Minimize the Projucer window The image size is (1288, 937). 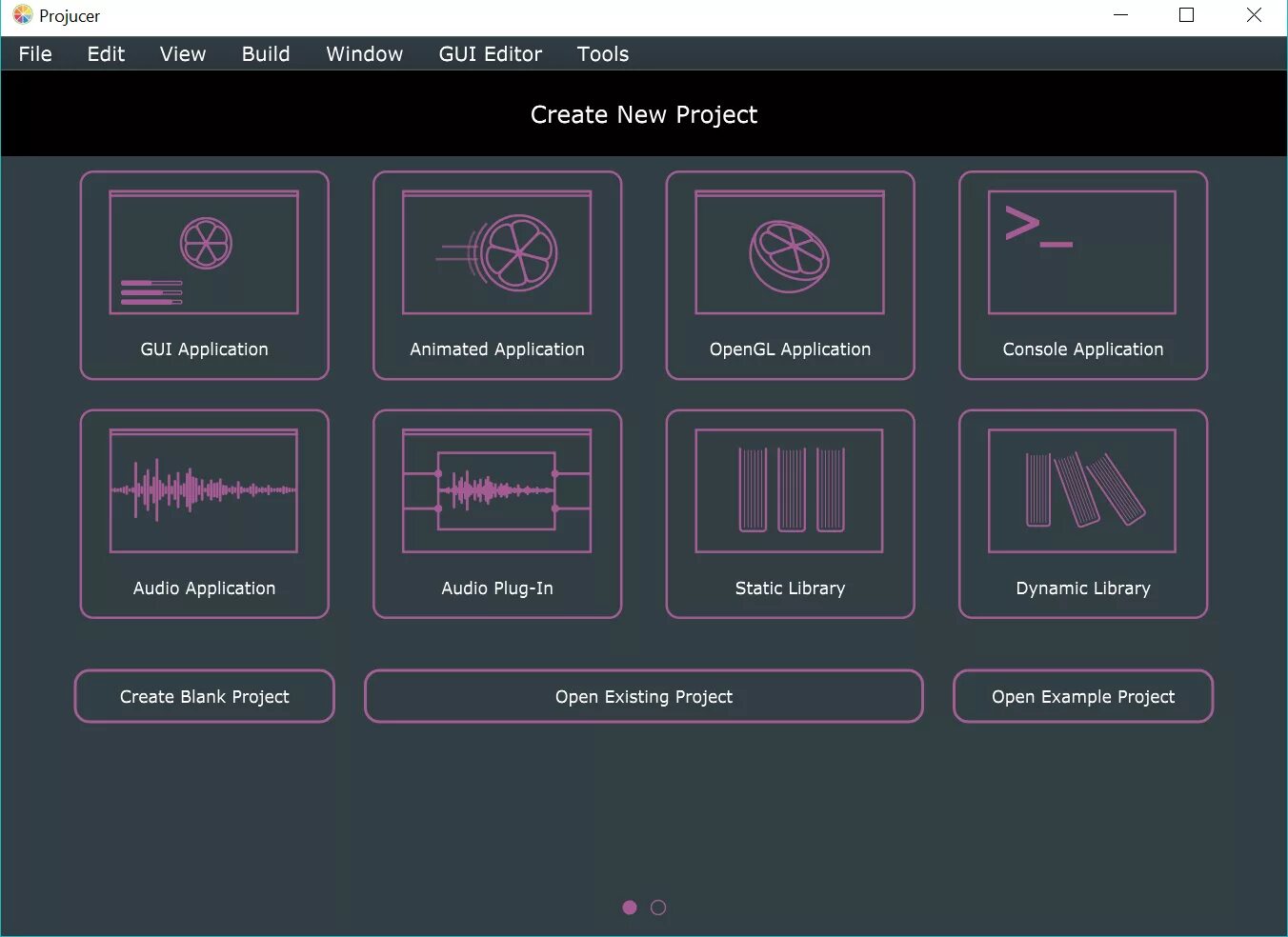click(x=1121, y=15)
